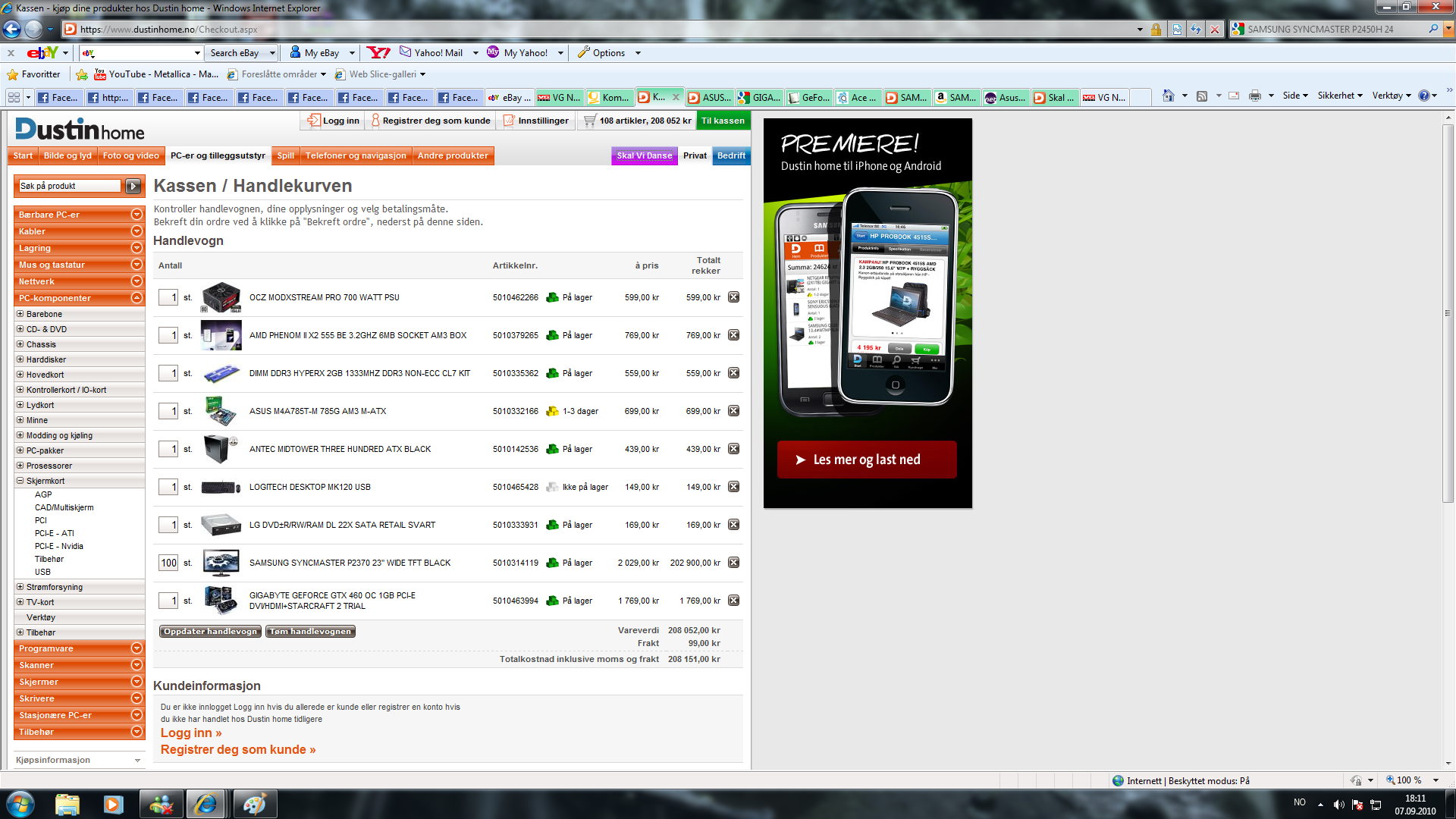Image resolution: width=1456 pixels, height=819 pixels.
Task: Click the Logg inn » link
Action: pyautogui.click(x=191, y=733)
